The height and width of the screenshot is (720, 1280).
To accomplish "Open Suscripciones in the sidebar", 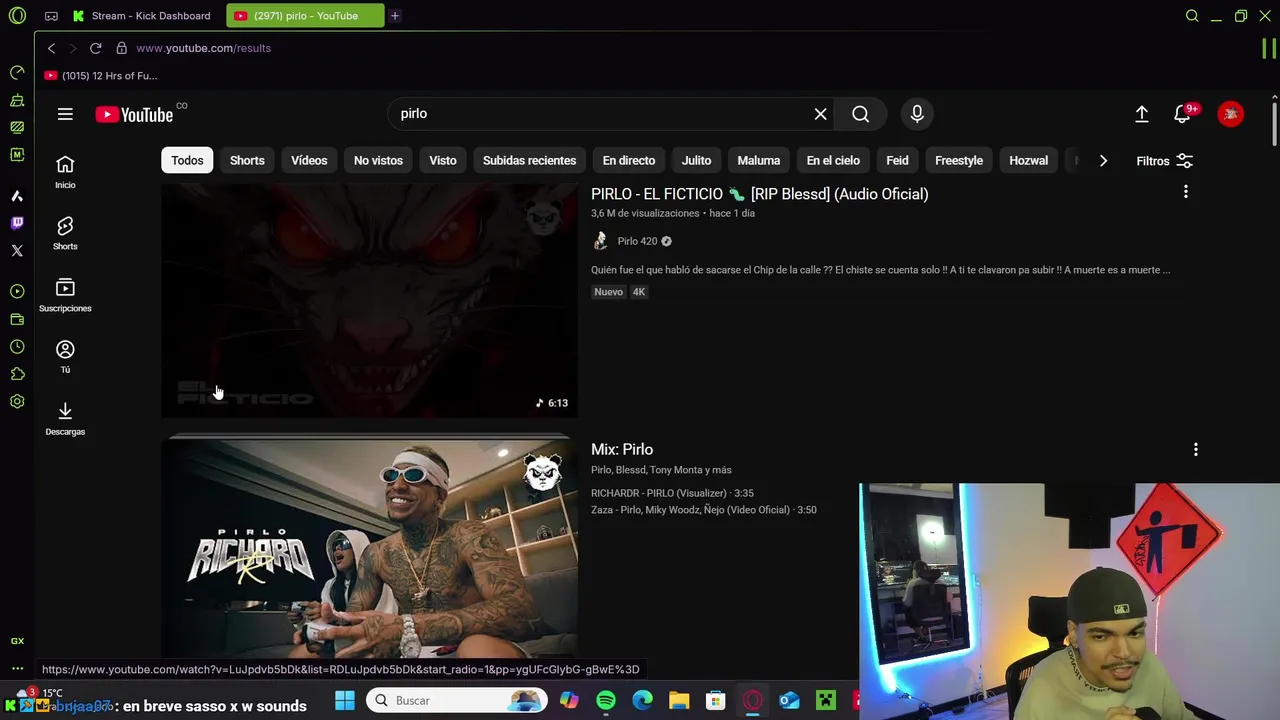I will pos(65,296).
